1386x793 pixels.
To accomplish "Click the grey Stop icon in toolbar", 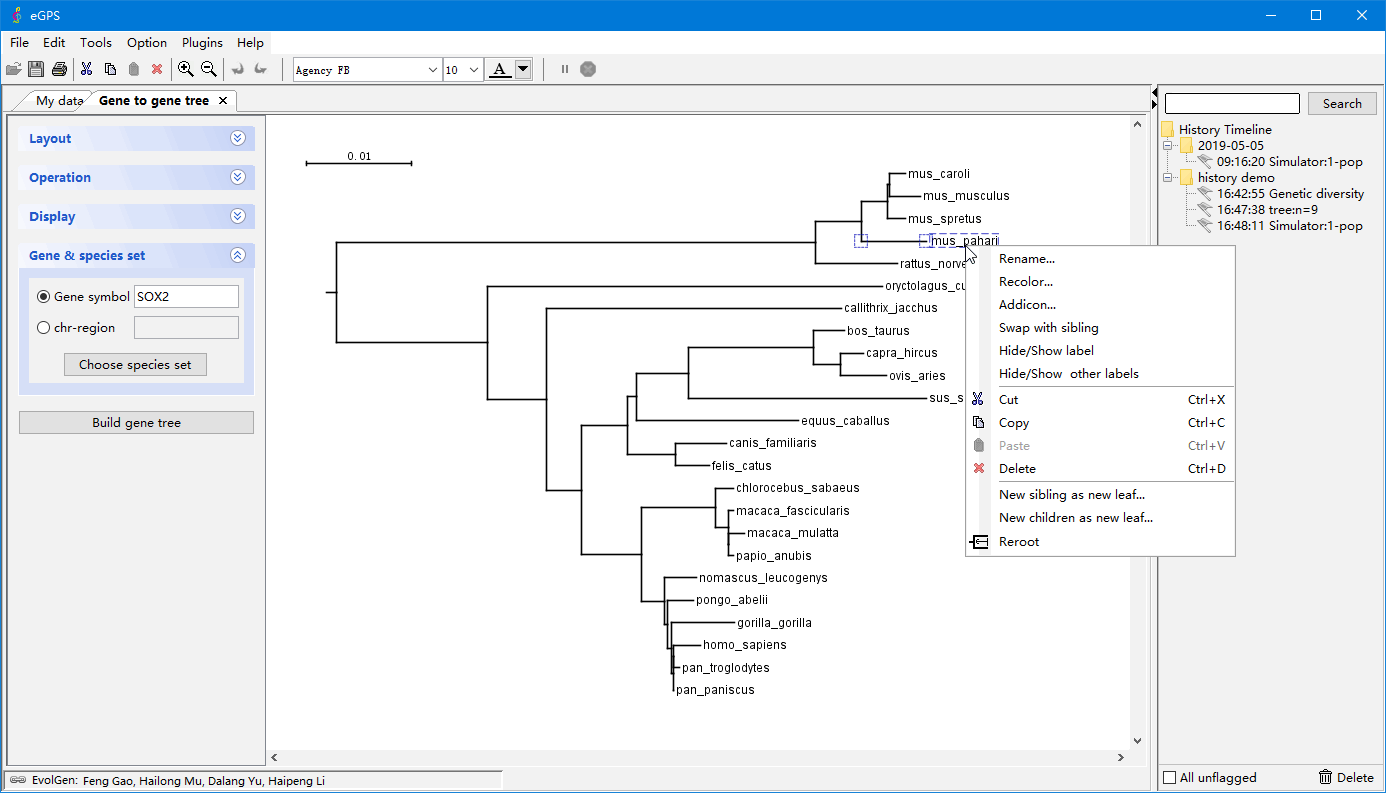I will [x=588, y=69].
